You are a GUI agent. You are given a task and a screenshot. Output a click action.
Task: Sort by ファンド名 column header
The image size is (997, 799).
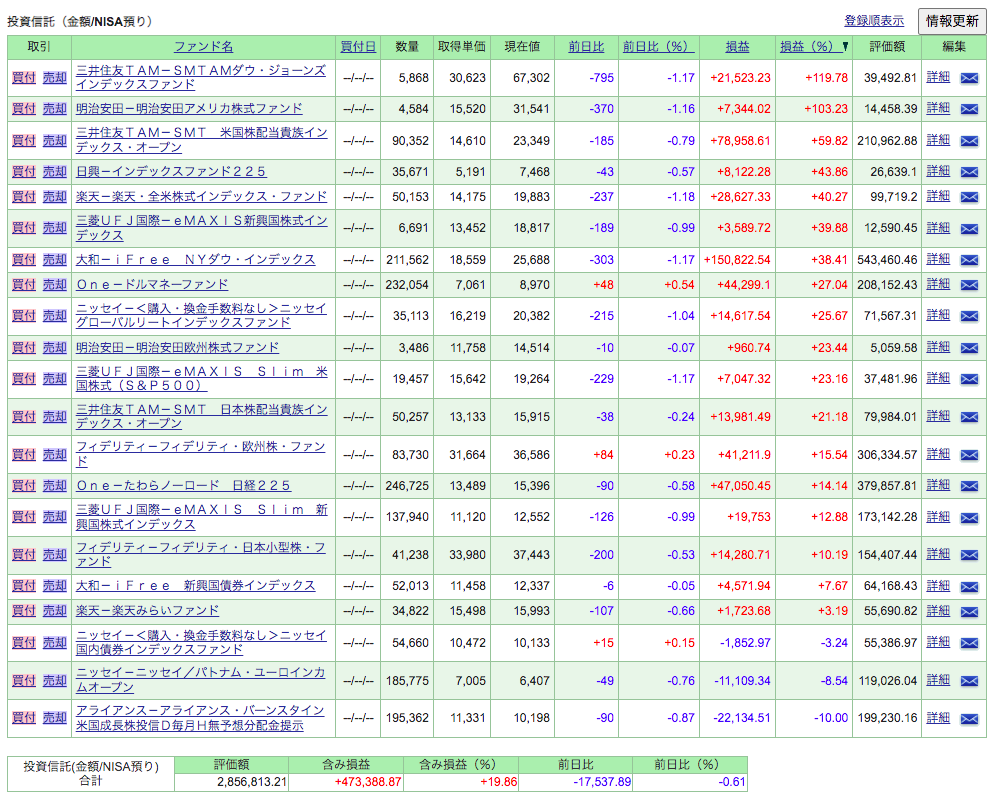coord(203,46)
